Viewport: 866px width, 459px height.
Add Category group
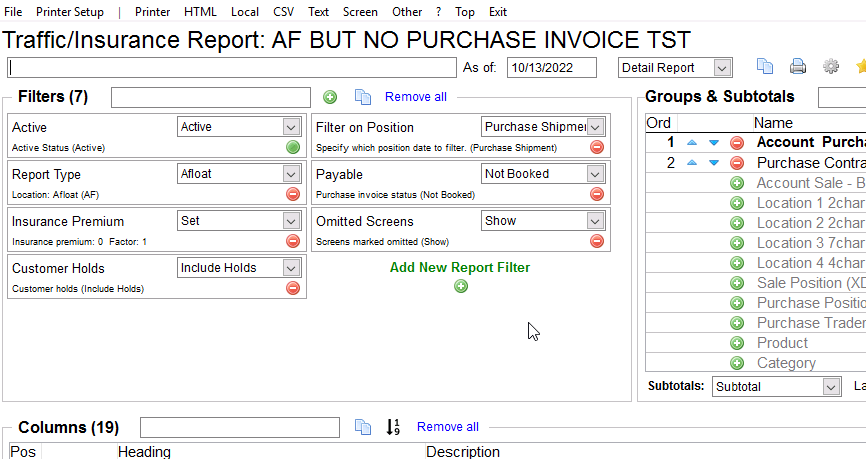737,363
